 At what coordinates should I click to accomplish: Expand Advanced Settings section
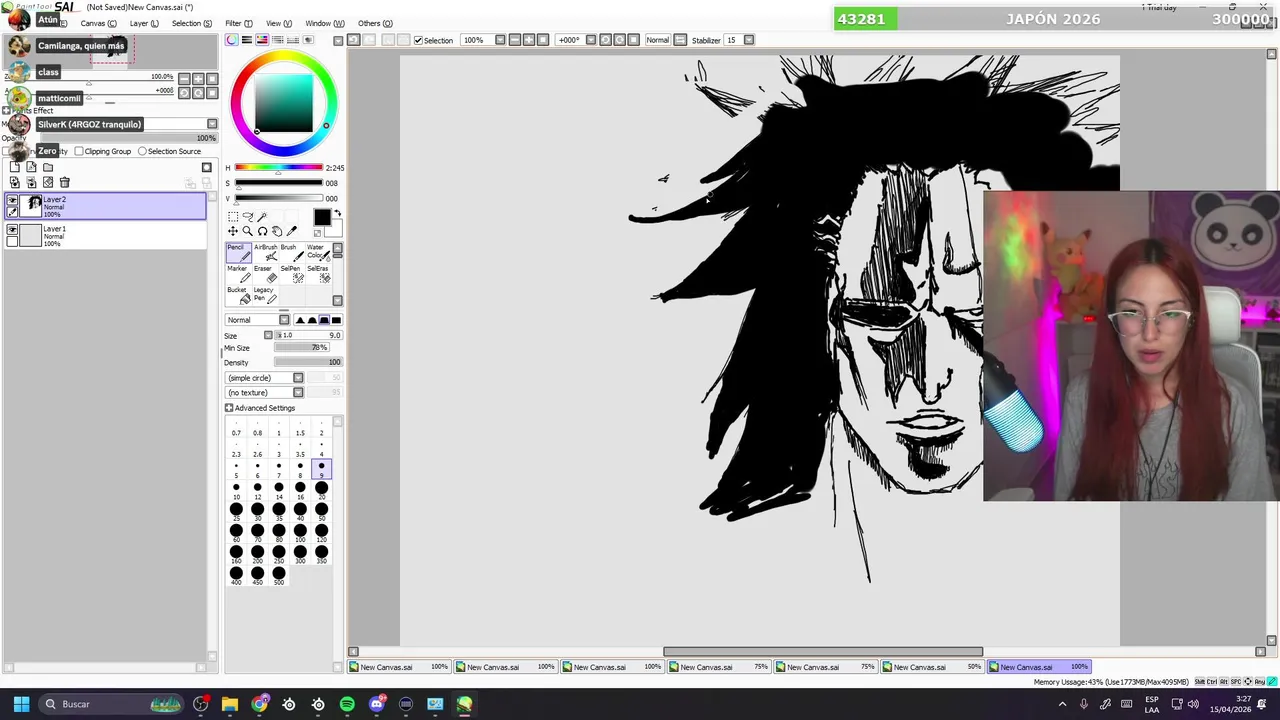click(x=229, y=408)
